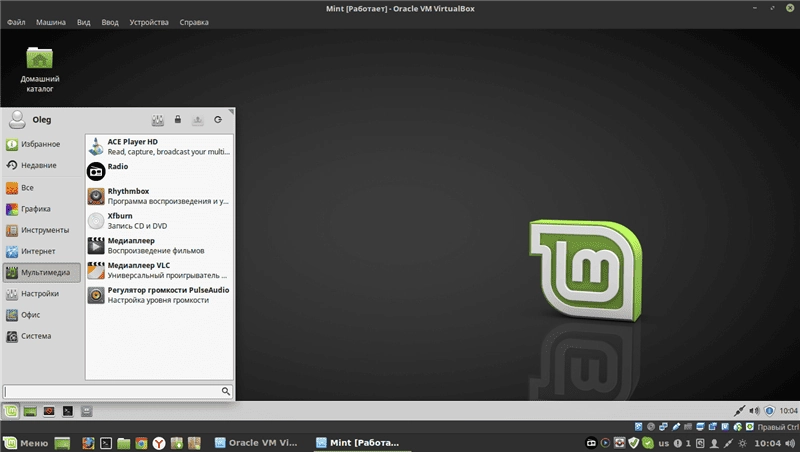Launch Chrome from host taskbar

(141, 443)
